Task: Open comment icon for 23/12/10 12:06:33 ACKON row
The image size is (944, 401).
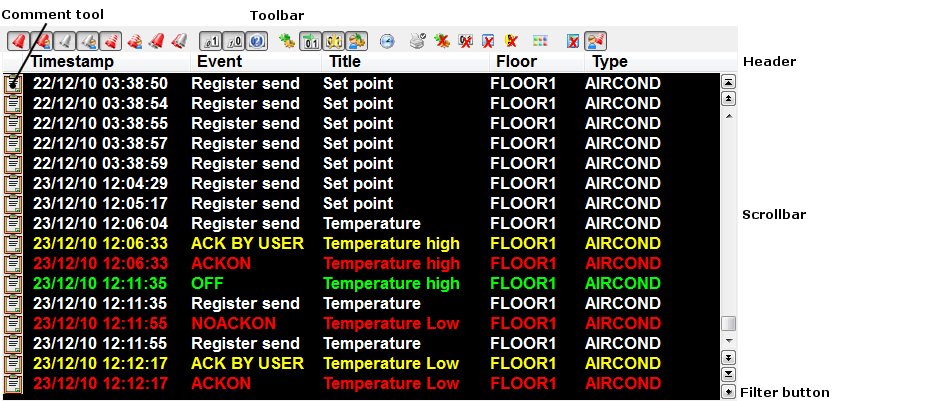Action: (14, 264)
